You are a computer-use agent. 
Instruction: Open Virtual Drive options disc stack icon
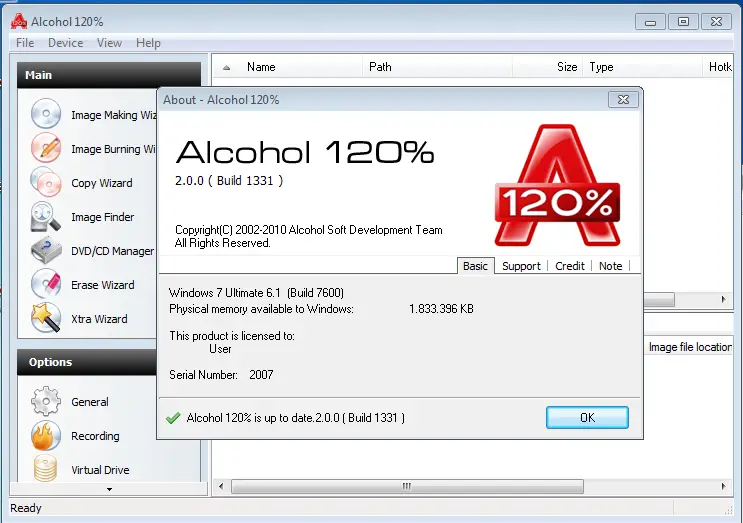(x=45, y=469)
